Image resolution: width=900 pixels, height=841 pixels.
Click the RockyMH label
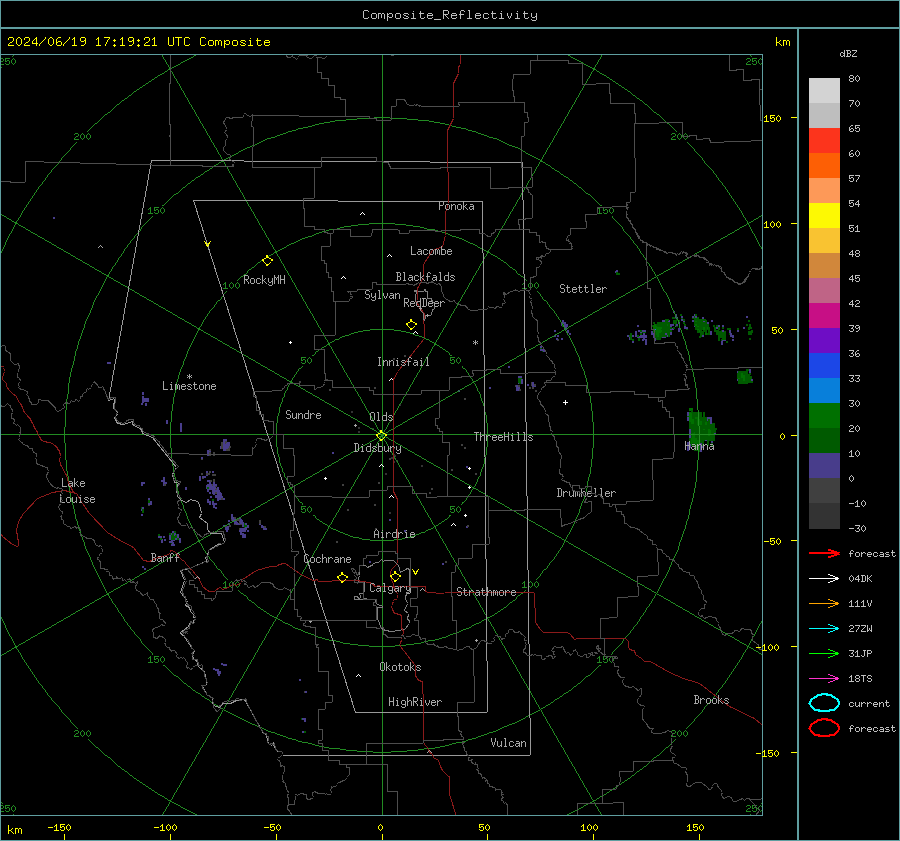[264, 280]
